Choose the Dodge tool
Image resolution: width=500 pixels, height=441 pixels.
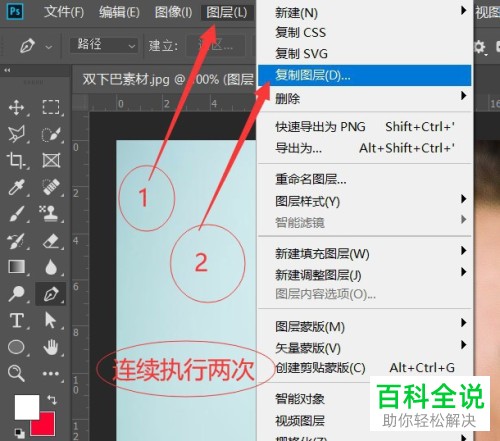16,293
